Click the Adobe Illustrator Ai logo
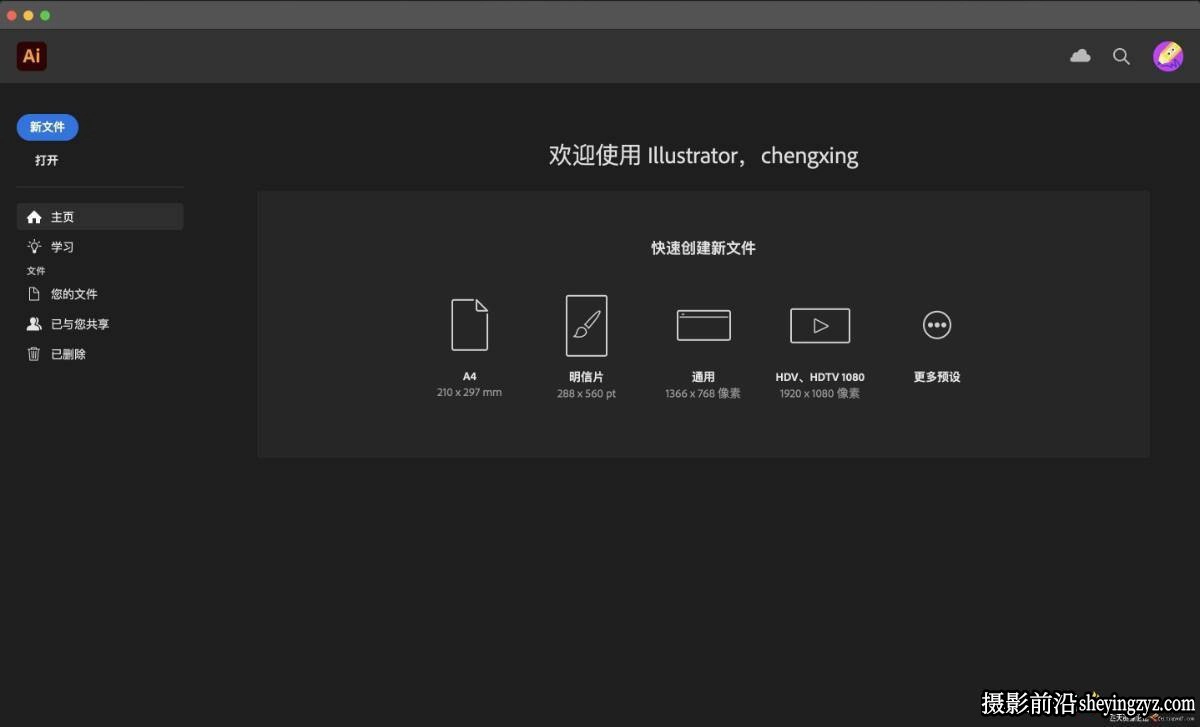This screenshot has width=1200, height=727. click(32, 56)
